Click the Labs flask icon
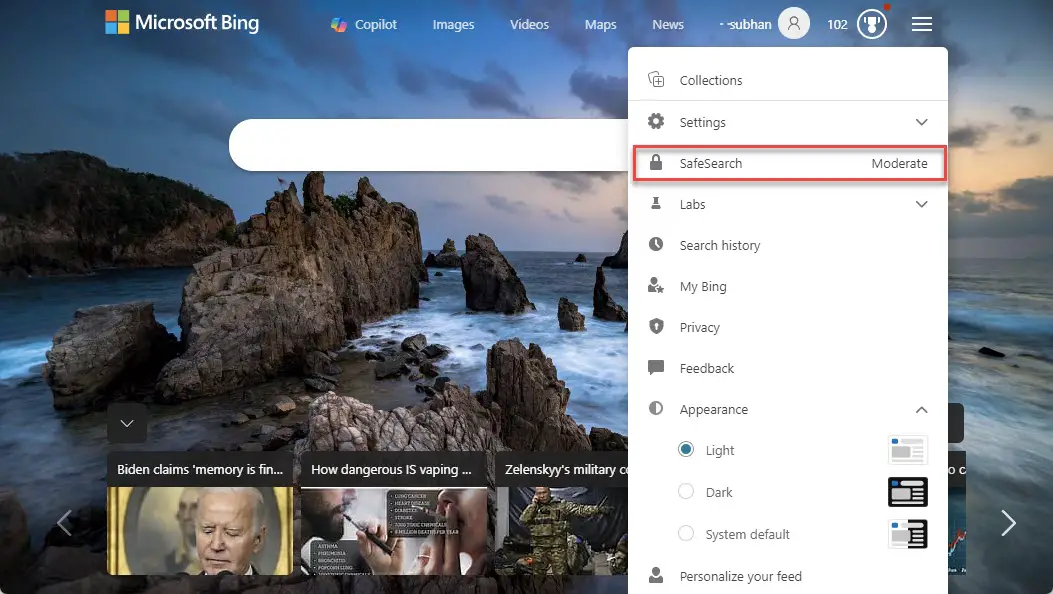 (656, 203)
